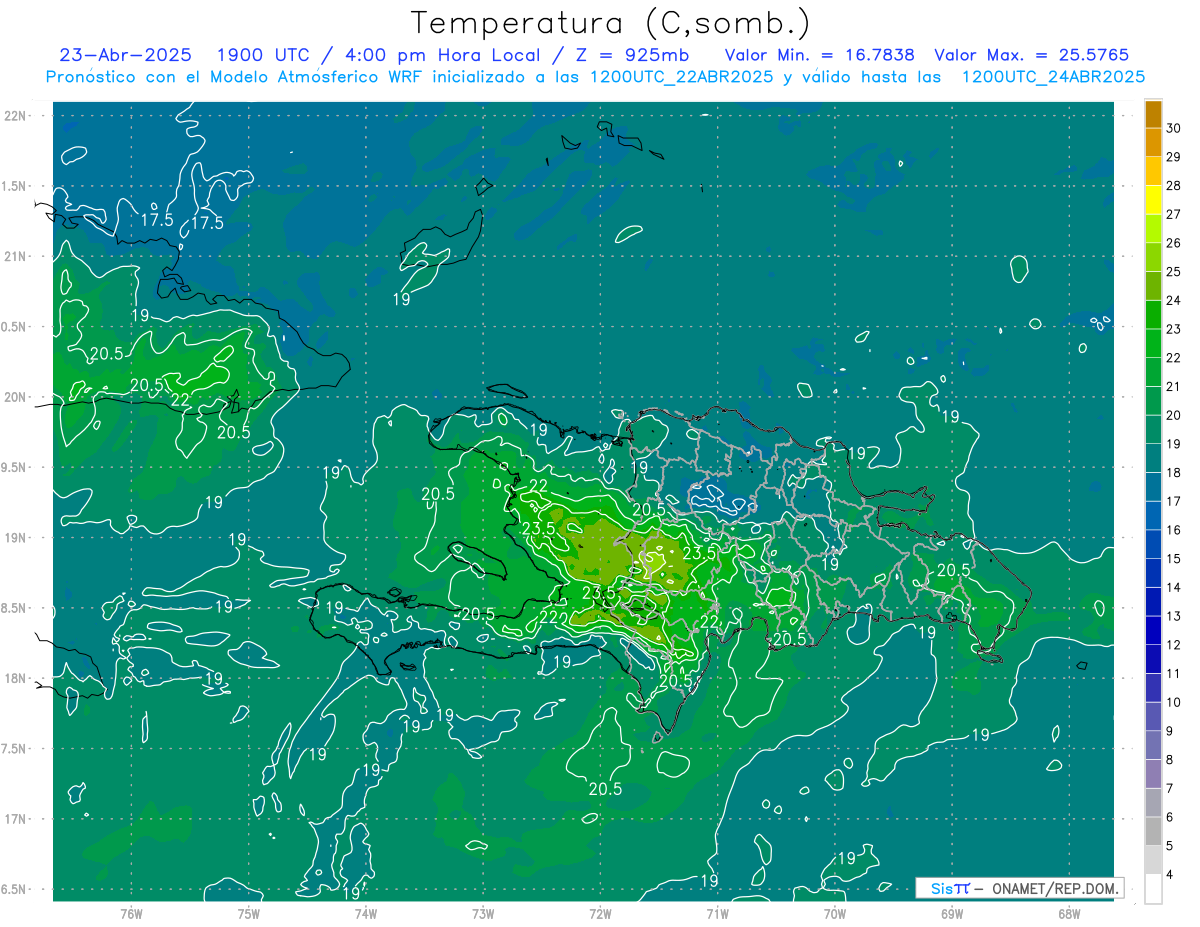Viewport: 1200px width, 927px height.
Task: Click legend value 16 on color bar
Action: click(1174, 530)
